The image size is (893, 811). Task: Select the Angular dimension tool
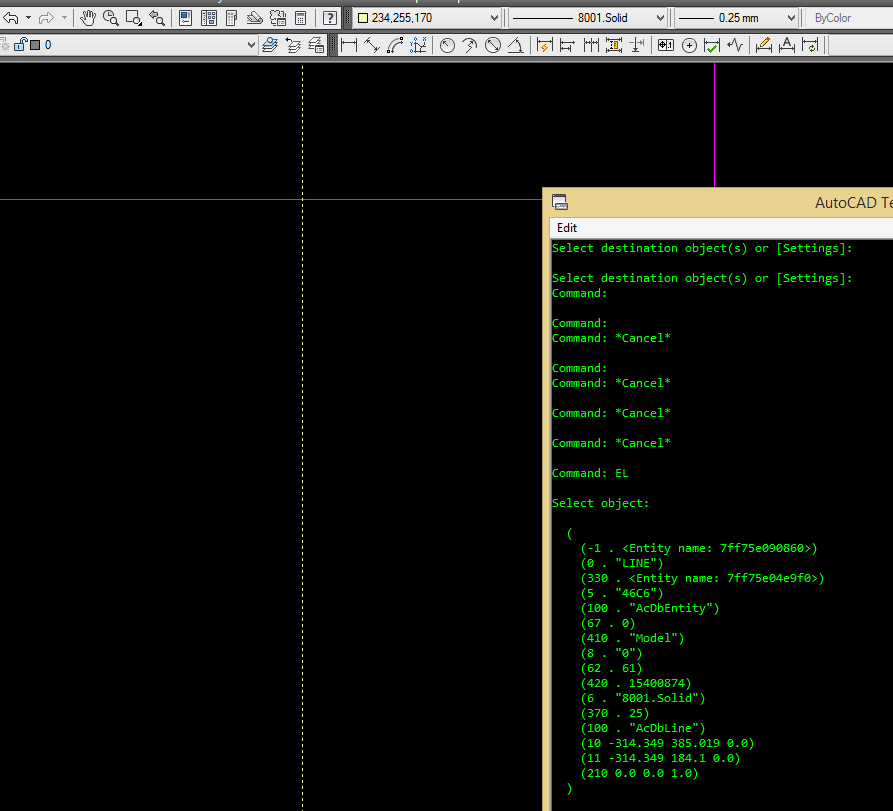[x=515, y=45]
